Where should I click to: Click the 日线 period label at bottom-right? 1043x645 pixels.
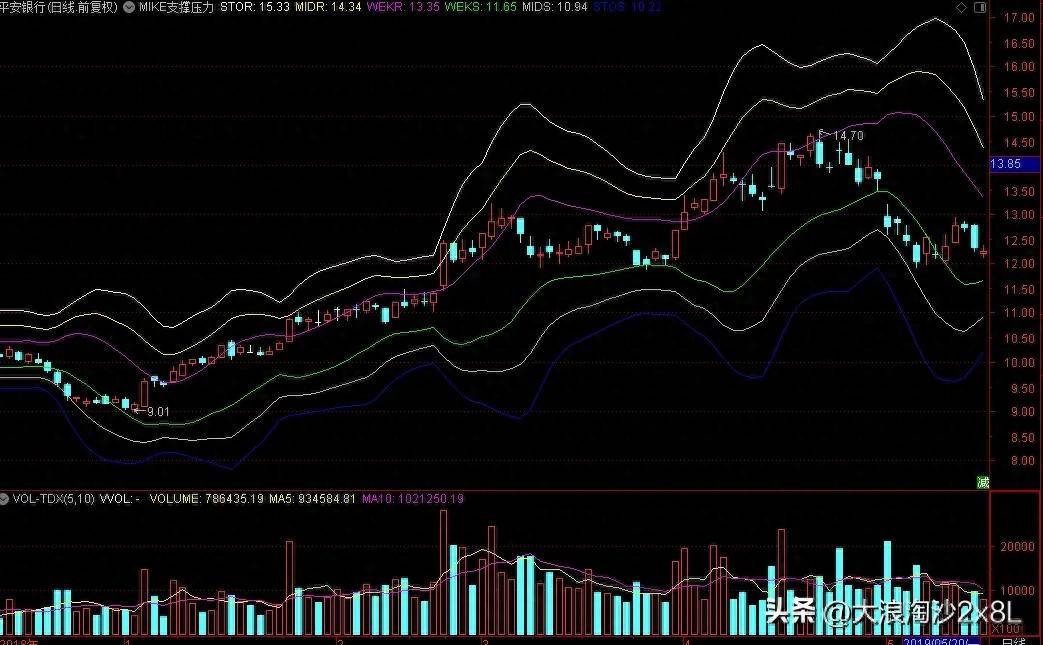[1014, 641]
